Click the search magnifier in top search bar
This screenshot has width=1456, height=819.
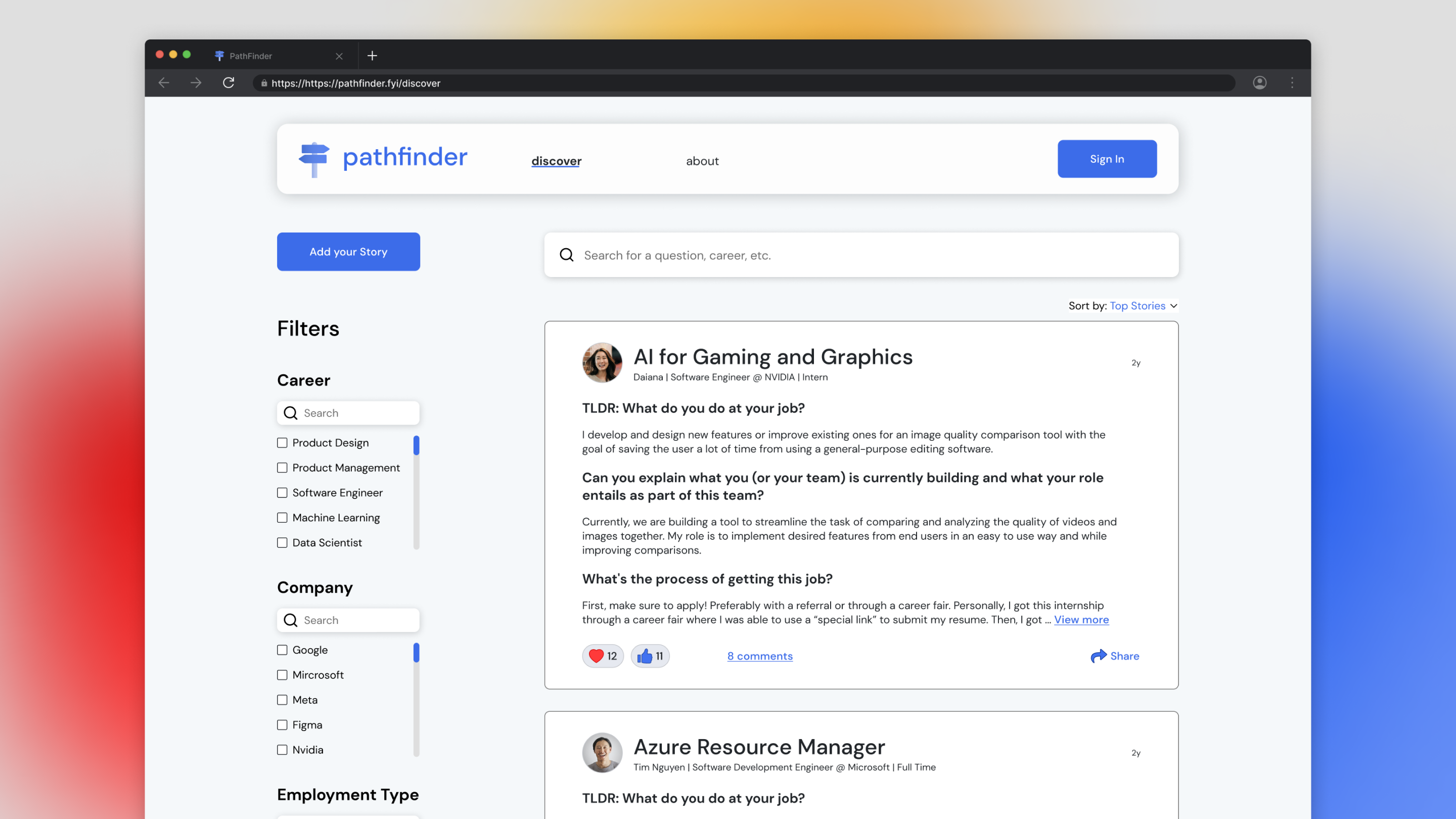566,255
